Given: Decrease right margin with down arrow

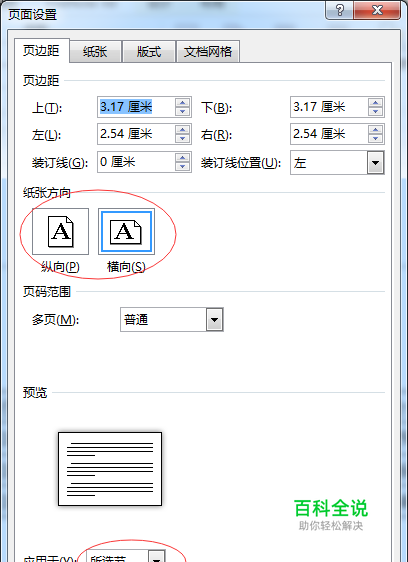Looking at the screenshot, I should tap(375, 139).
